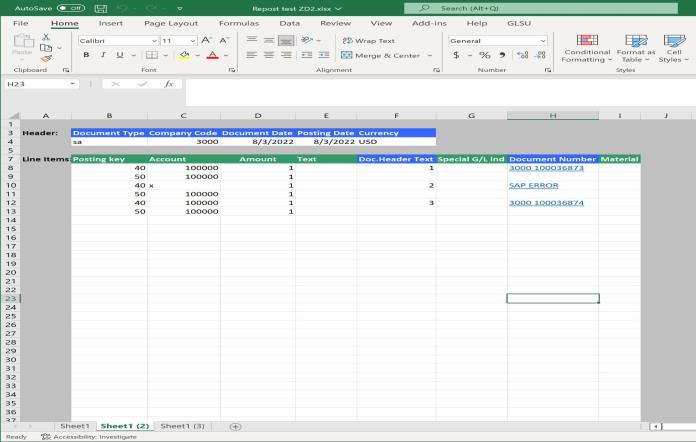Screen dimensions: 696x442
Task: Switch to Sheet1 (3) tab
Action: point(182,426)
